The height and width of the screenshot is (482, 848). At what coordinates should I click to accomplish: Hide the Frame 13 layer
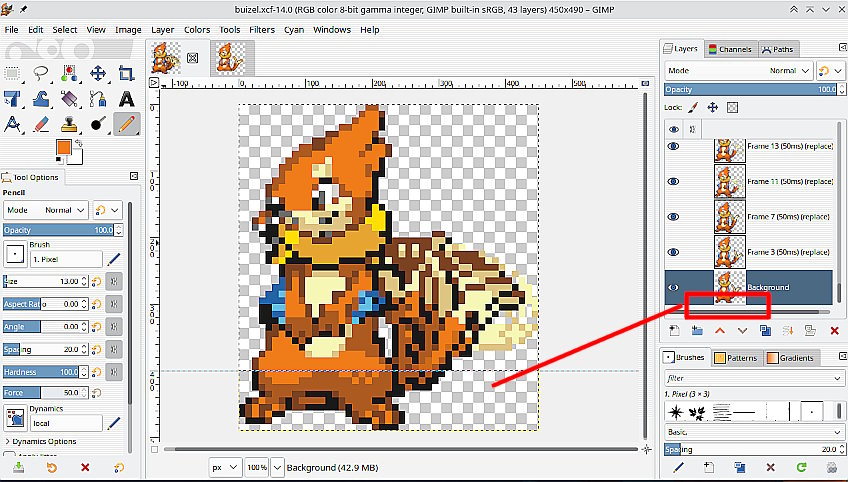tap(673, 147)
